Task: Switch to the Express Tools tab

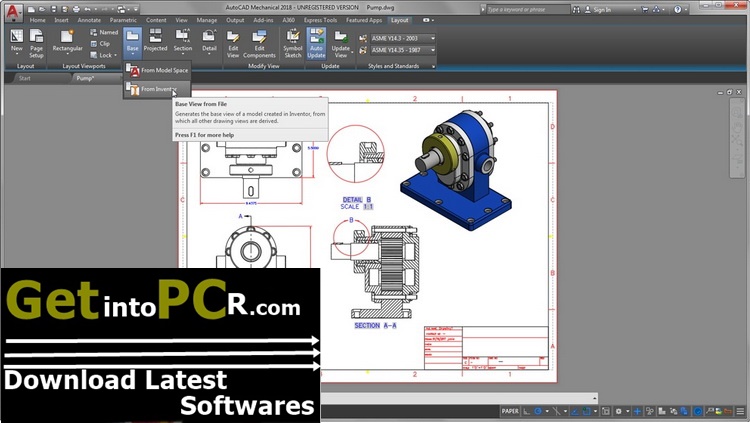Action: coord(320,20)
